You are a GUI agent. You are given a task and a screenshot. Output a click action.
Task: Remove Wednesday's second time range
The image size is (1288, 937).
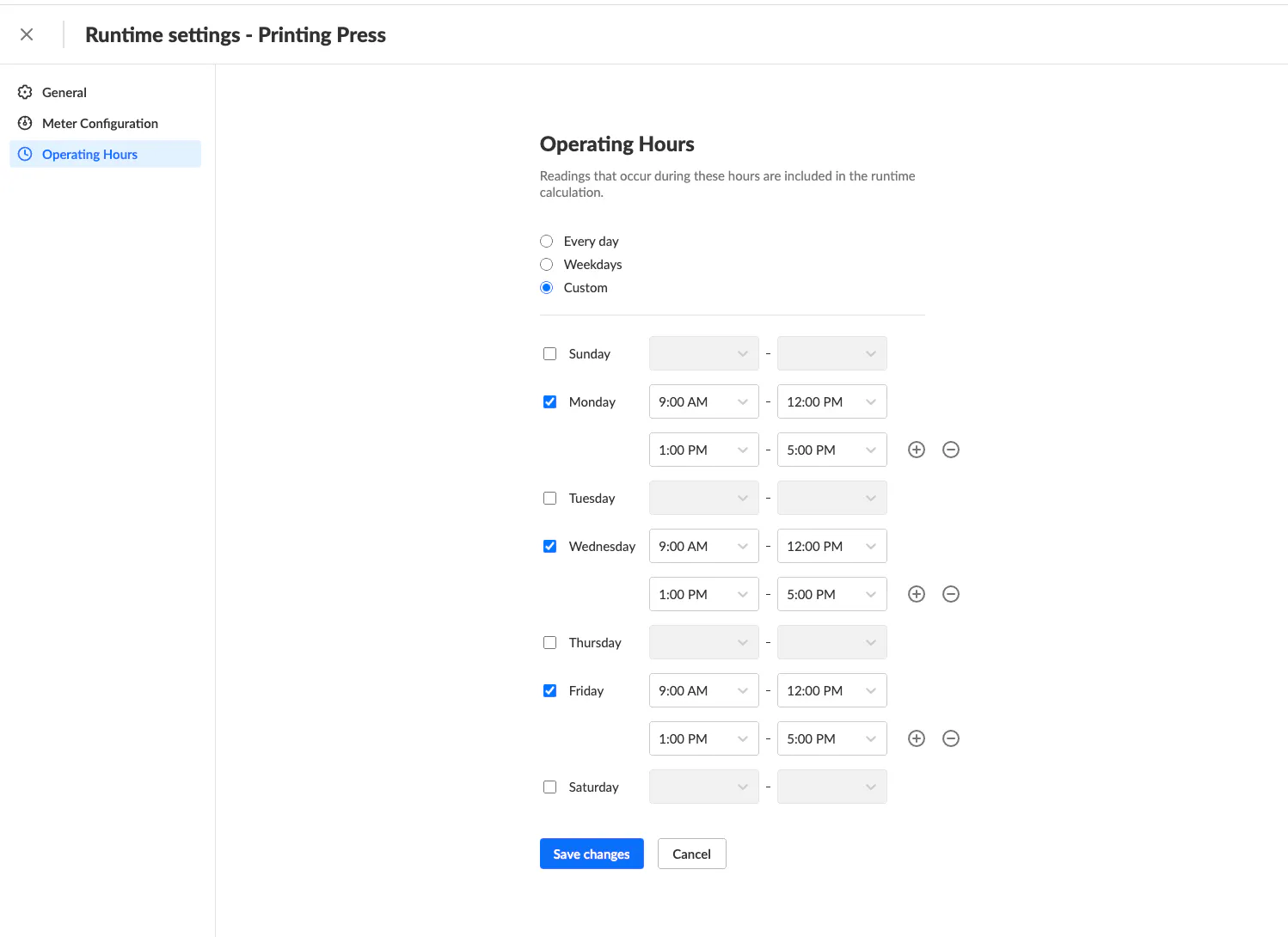[951, 594]
